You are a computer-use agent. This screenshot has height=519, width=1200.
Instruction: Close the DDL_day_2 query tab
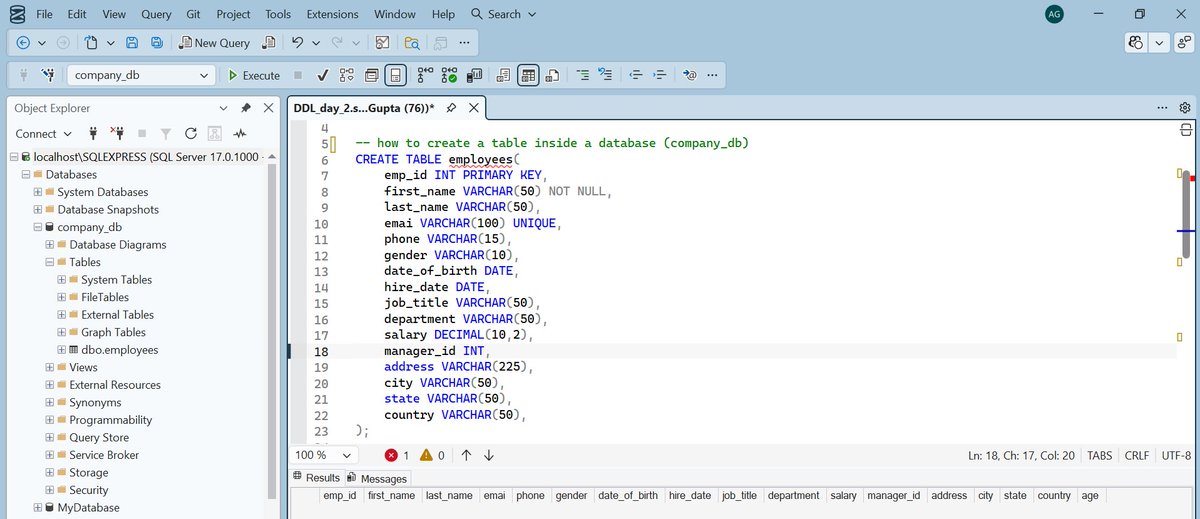pos(474,108)
